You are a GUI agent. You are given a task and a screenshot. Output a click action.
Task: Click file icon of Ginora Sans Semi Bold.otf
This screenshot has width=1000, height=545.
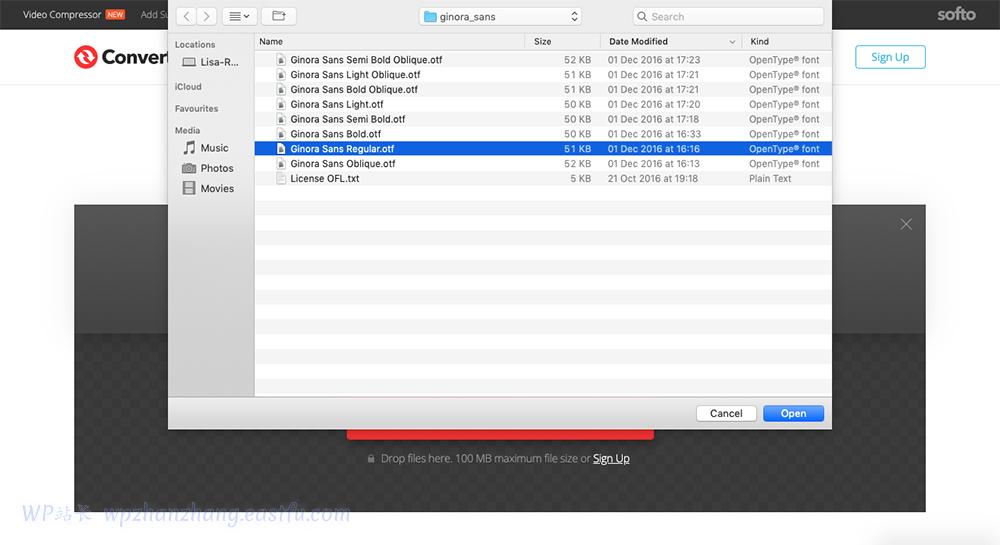pos(281,119)
